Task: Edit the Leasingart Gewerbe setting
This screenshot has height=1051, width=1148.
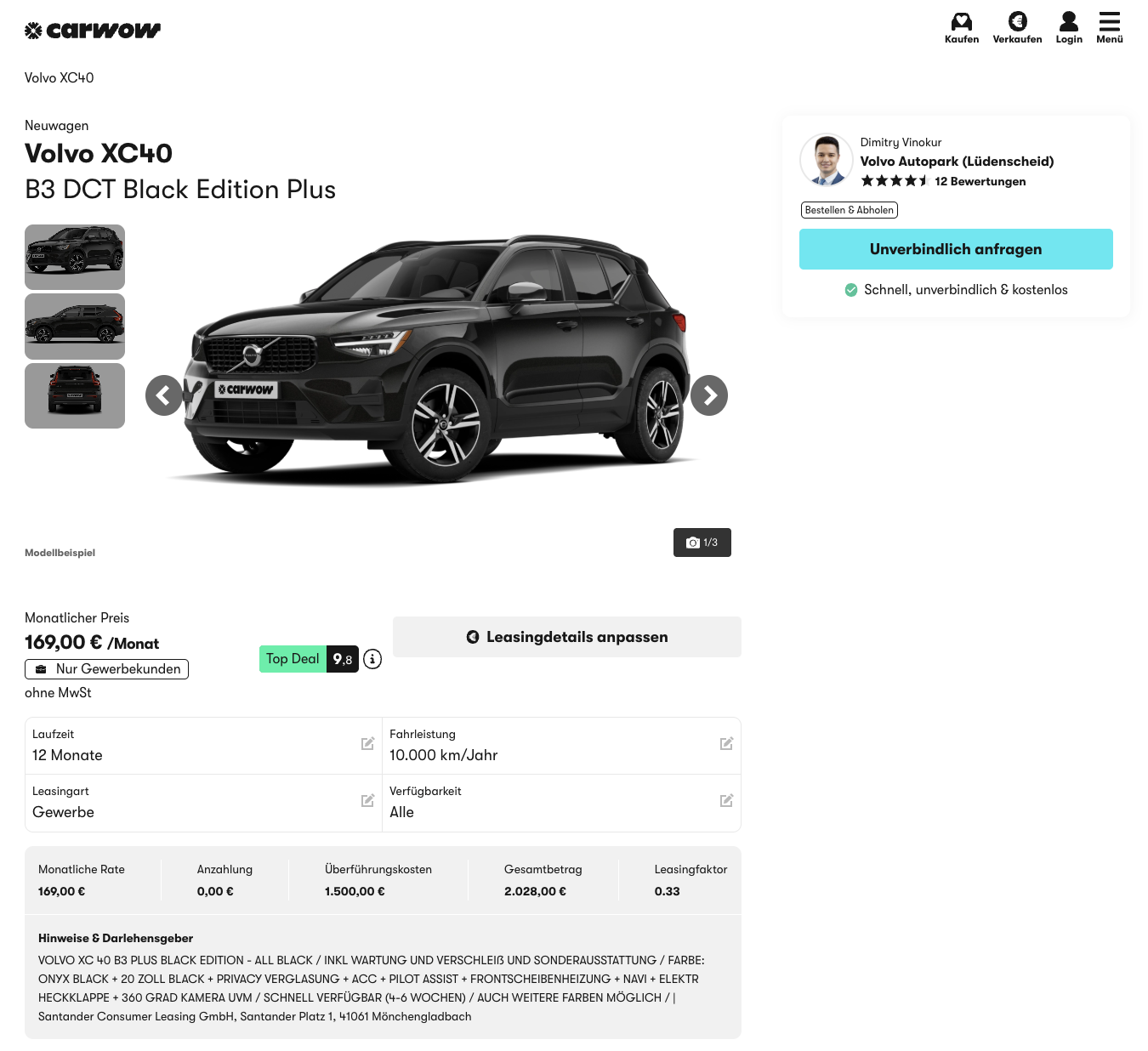Action: click(x=367, y=801)
